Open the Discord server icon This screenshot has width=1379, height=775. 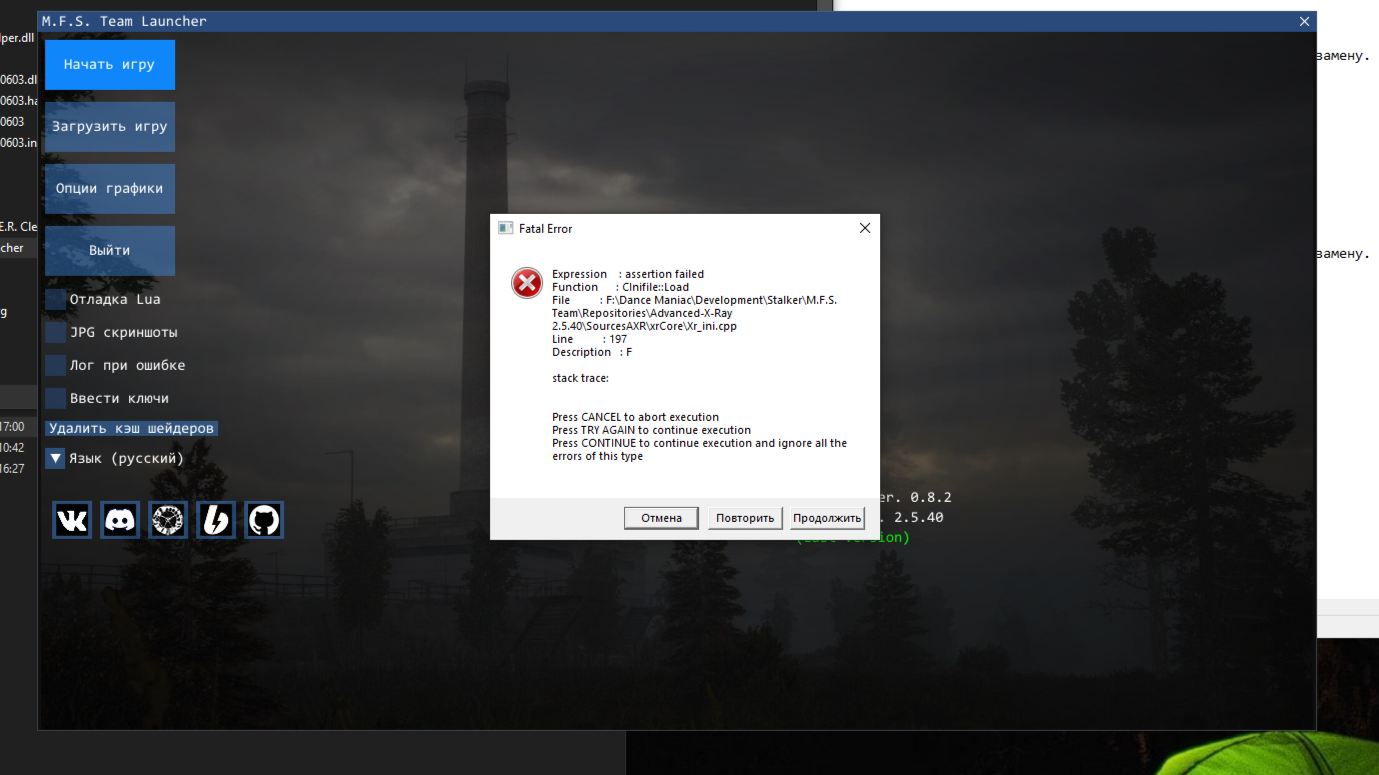(x=120, y=520)
